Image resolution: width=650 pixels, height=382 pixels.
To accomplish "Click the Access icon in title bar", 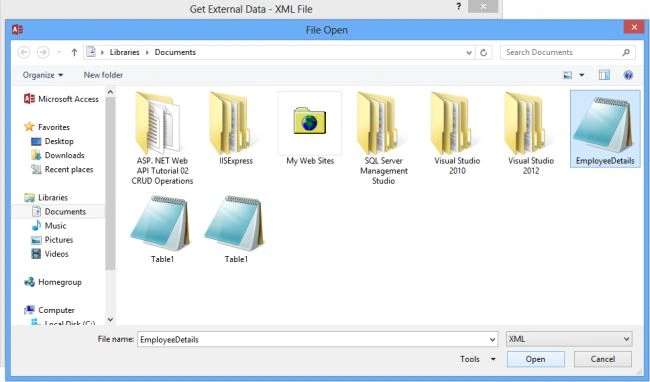I will point(17,29).
